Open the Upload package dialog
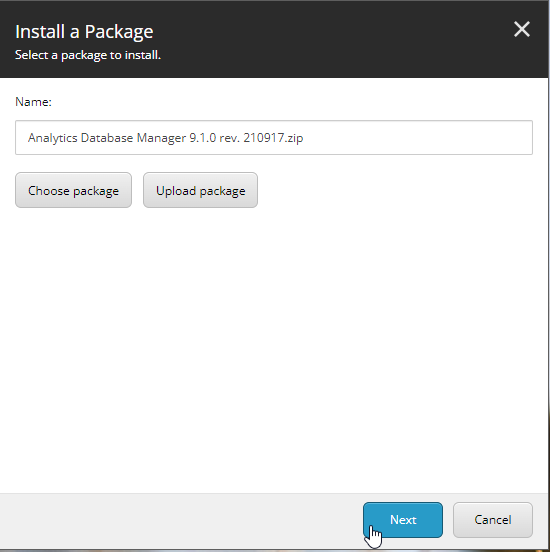The height and width of the screenshot is (552, 550). pos(200,190)
